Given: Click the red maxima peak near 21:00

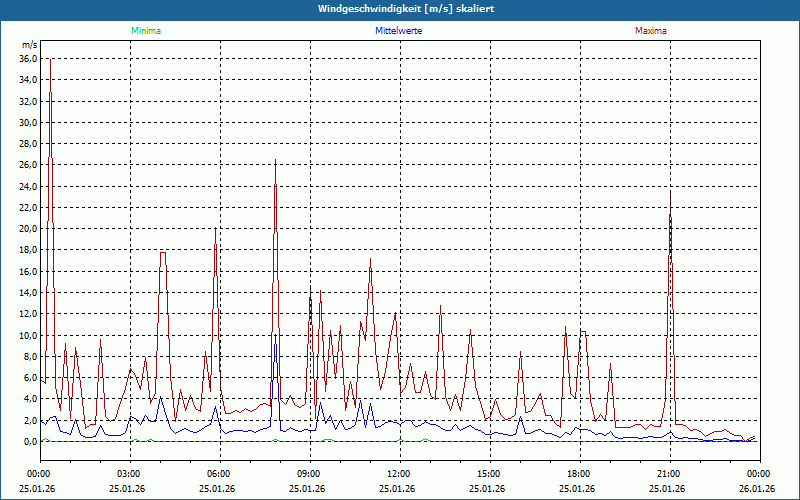Looking at the screenshot, I should pyautogui.click(x=670, y=192).
